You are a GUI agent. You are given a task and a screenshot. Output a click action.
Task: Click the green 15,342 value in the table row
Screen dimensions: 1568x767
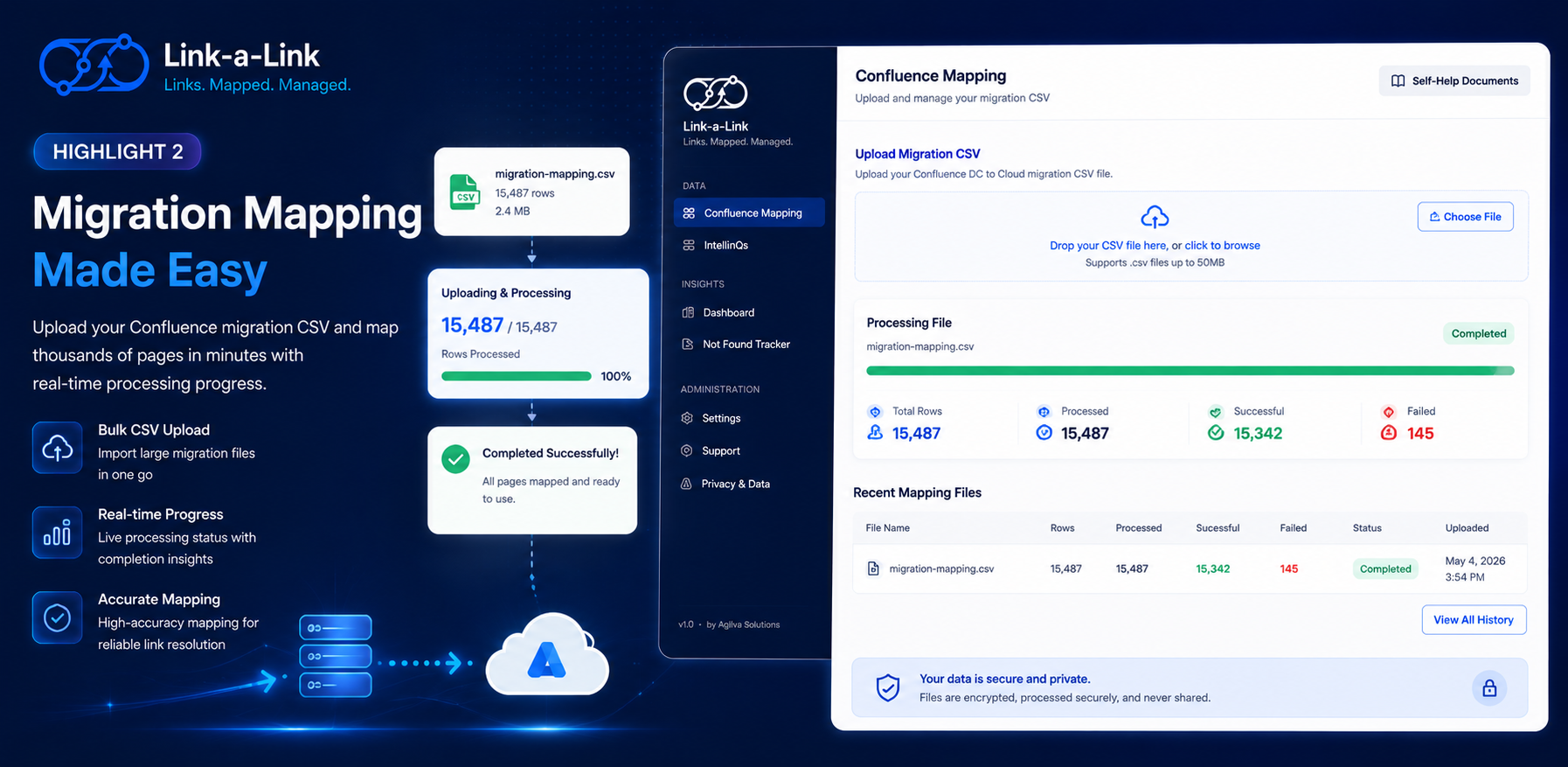[1212, 568]
